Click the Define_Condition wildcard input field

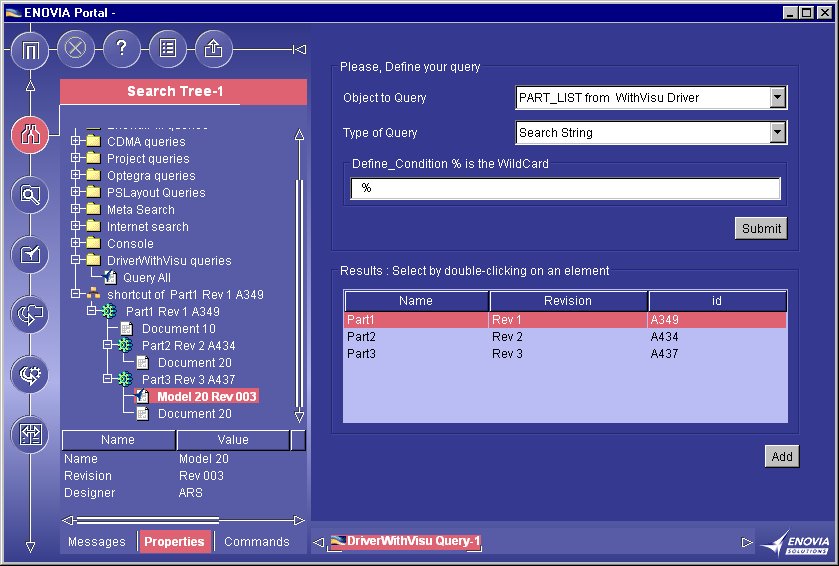coord(565,188)
